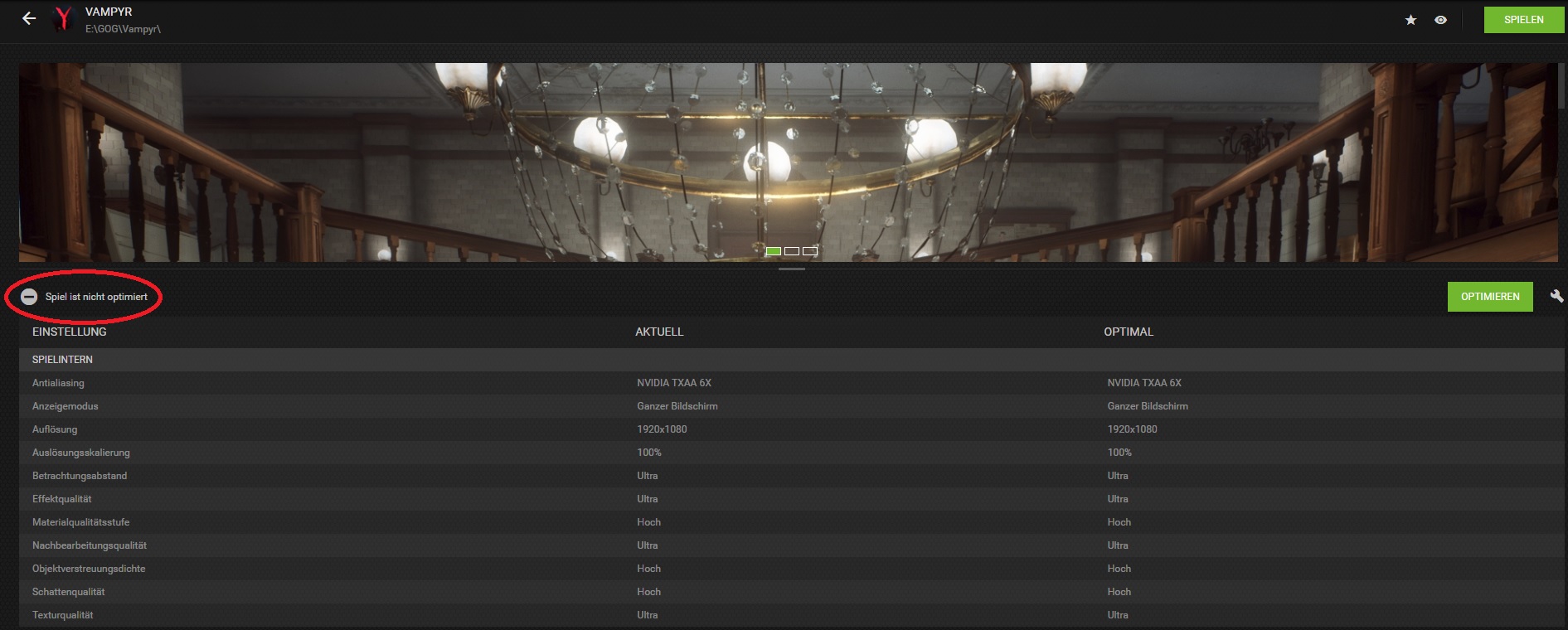Select the Auslösungsskalierung setting row
This screenshot has width=1568, height=630.
pos(791,453)
